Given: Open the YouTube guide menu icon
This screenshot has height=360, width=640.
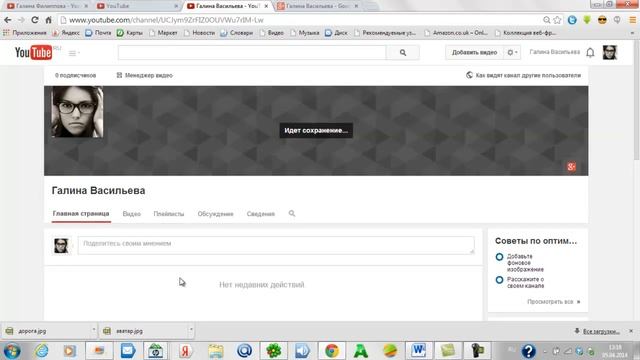Looking at the screenshot, I should pos(72,53).
